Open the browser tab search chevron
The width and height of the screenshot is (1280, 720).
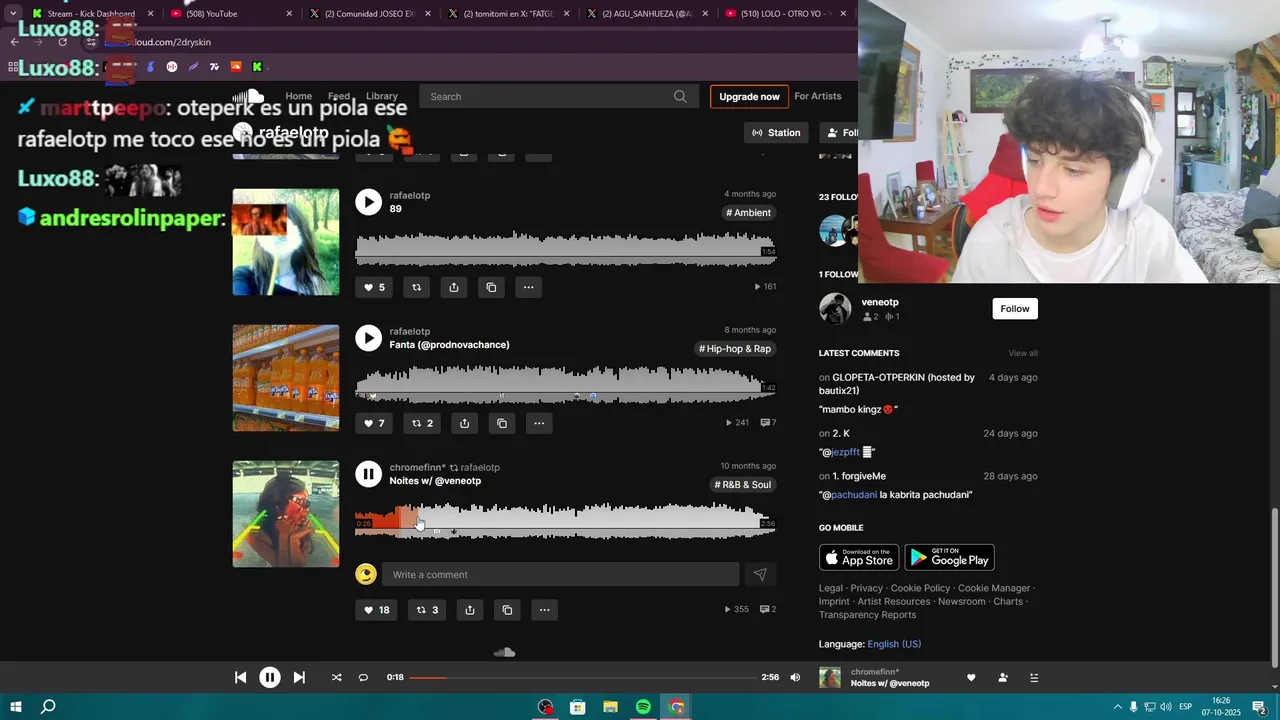[x=12, y=13]
